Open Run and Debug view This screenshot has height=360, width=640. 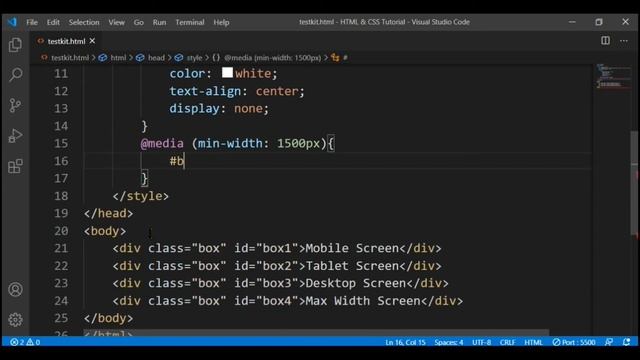pos(16,136)
